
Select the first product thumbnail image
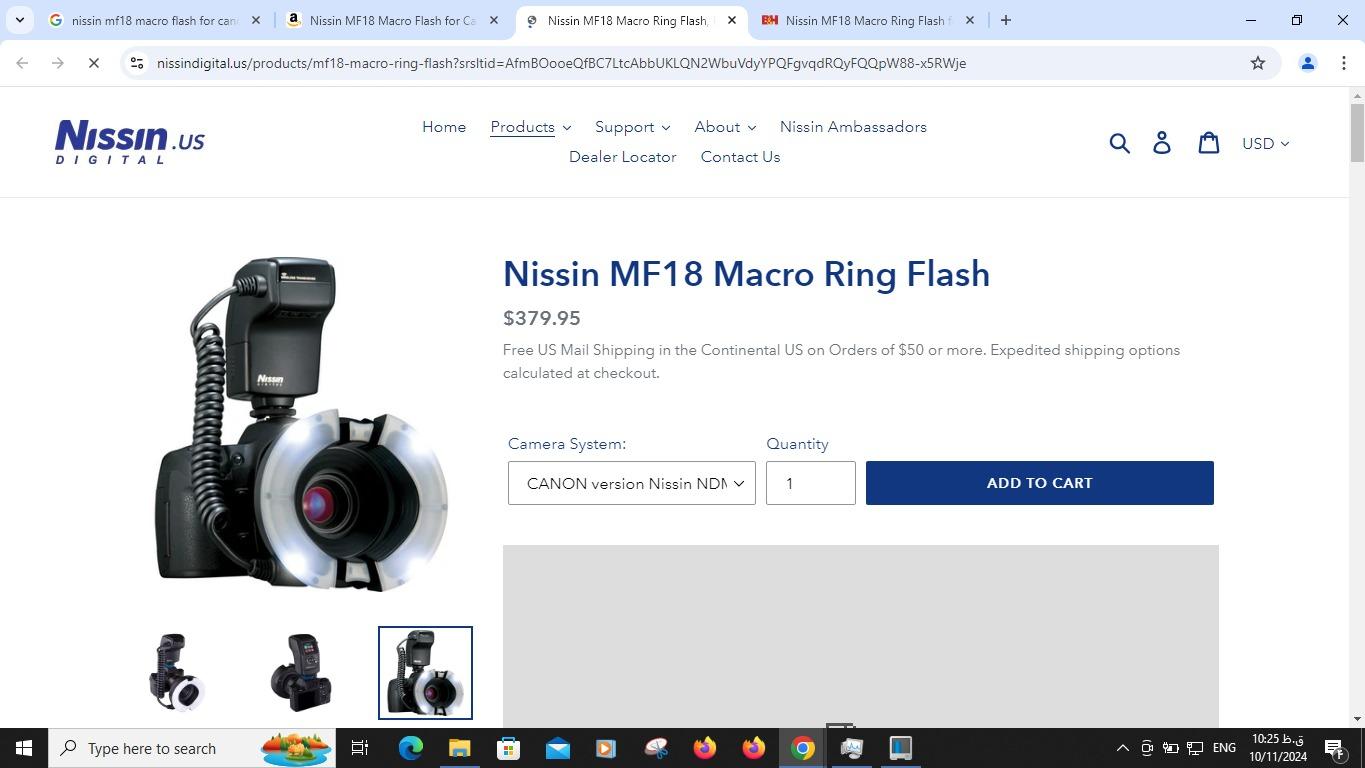[177, 672]
